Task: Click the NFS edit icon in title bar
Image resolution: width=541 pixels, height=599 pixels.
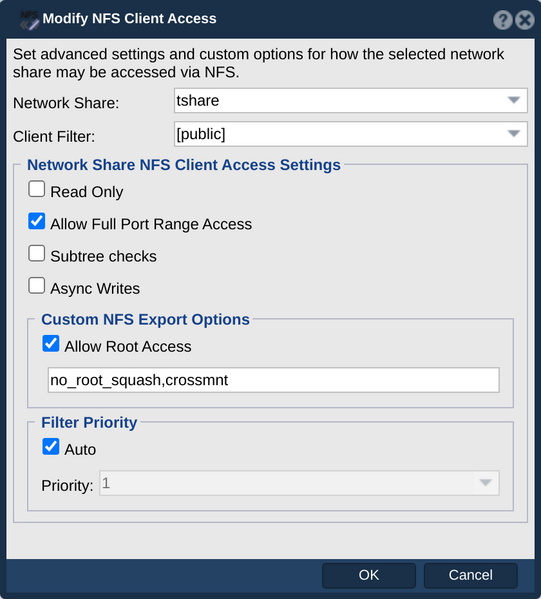Action: click(29, 20)
